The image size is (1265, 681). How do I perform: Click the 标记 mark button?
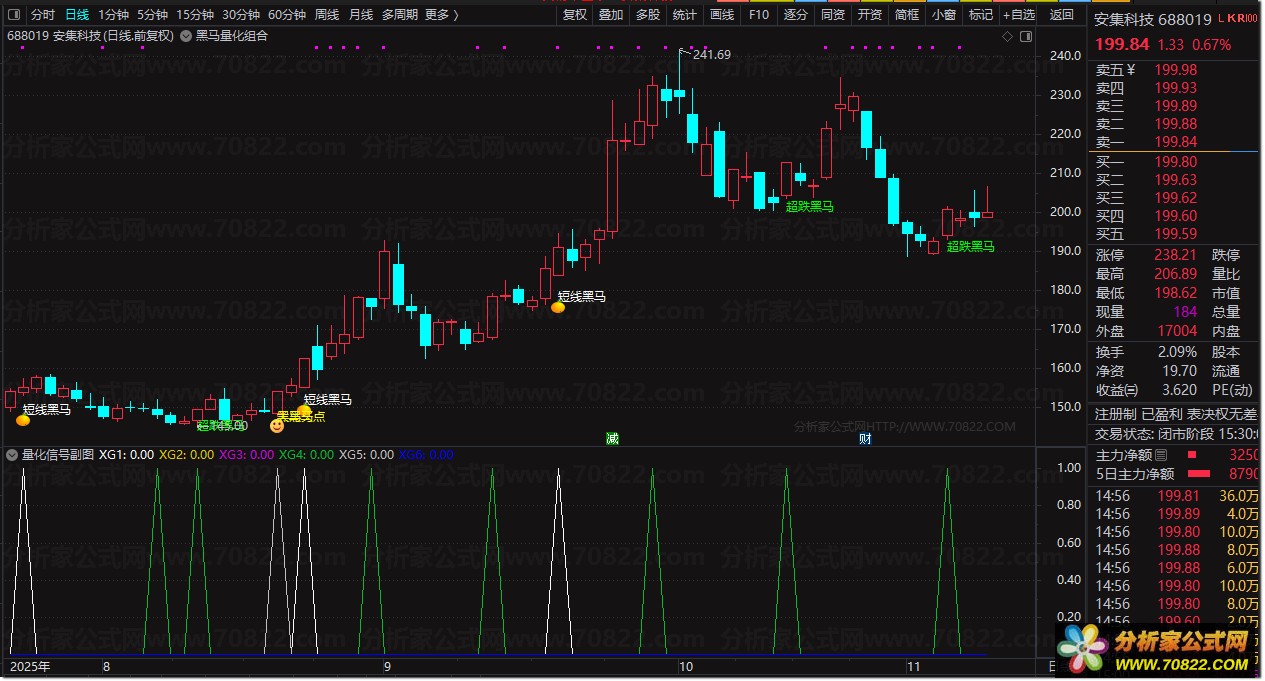pyautogui.click(x=981, y=15)
